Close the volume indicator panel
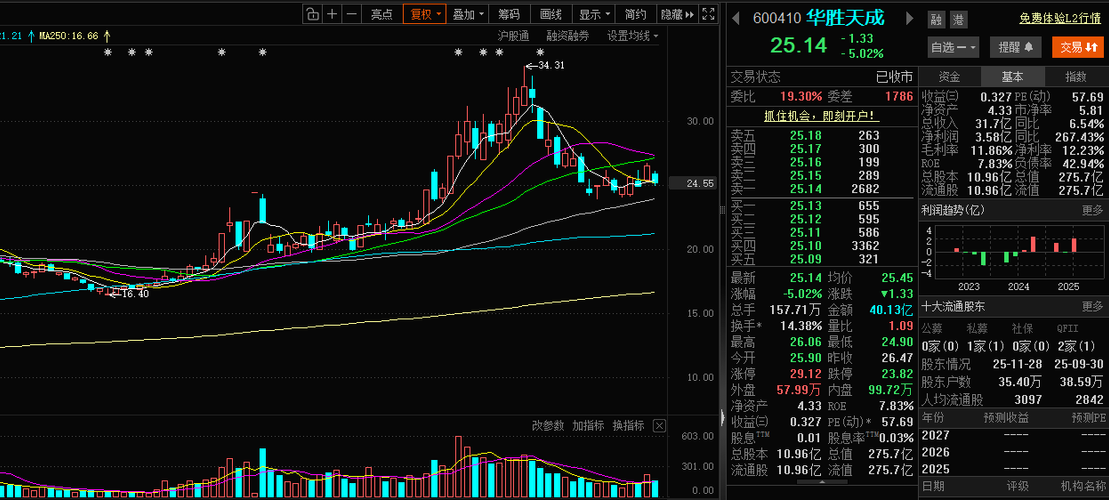The width and height of the screenshot is (1109, 500). pyautogui.click(x=658, y=425)
